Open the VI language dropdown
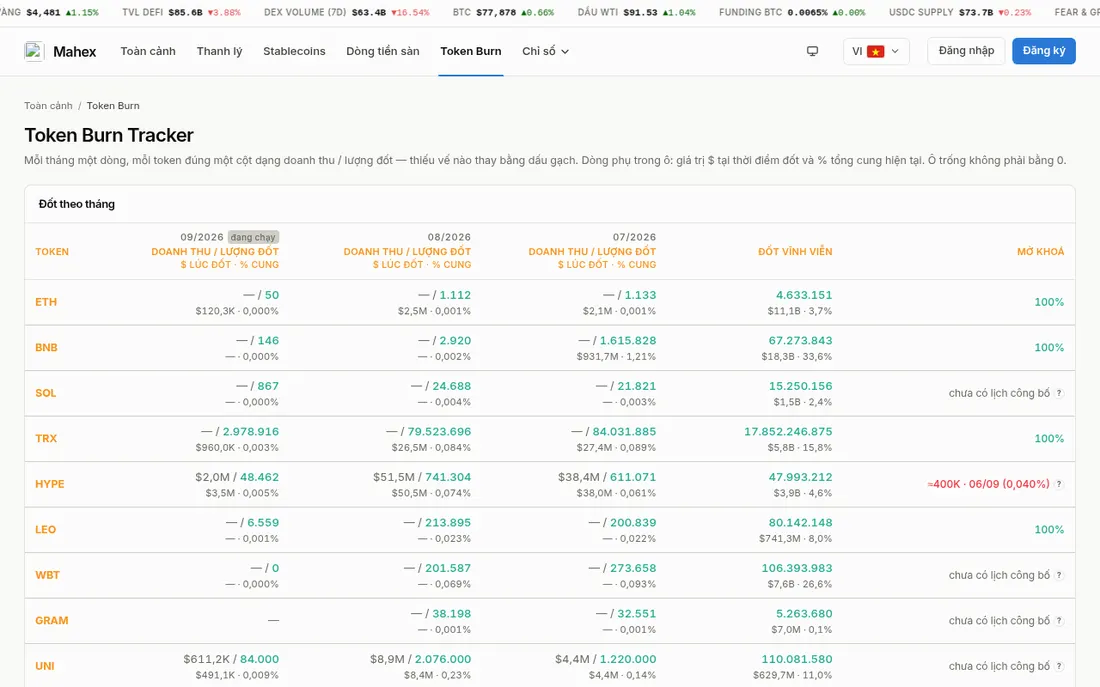Screen dimensions: 1100x687 [876, 51]
